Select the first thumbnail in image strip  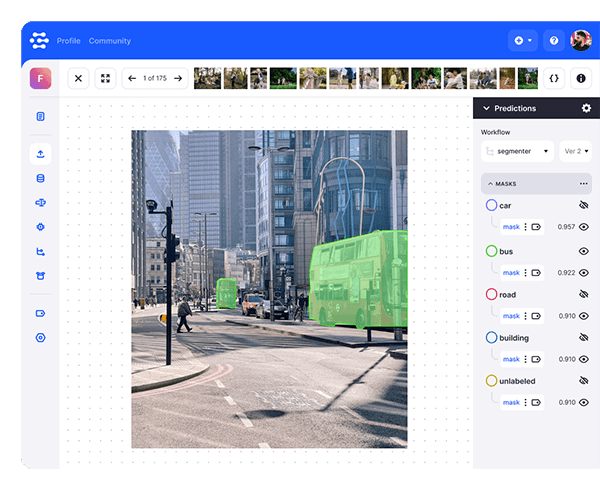pos(206,78)
